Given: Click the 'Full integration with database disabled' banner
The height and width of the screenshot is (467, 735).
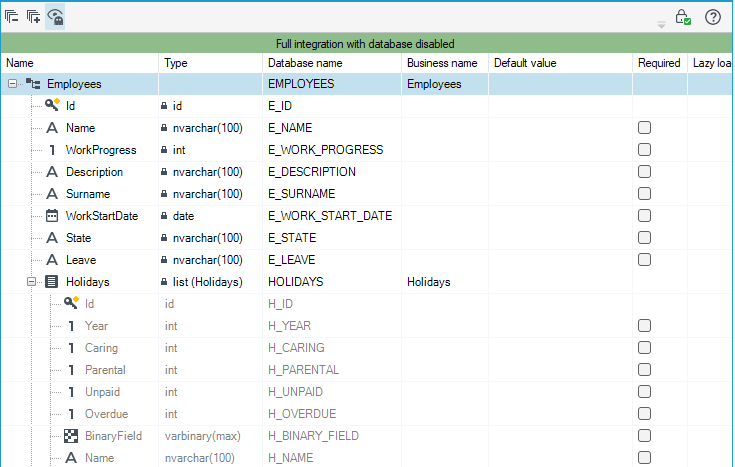Looking at the screenshot, I should 367,44.
